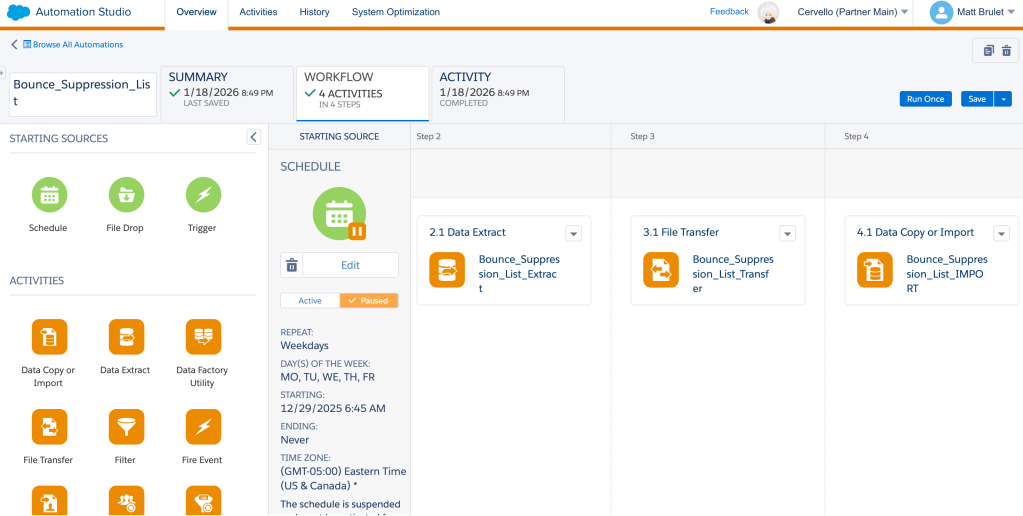Open the 2.1 Data Extract dropdown
Screen dimensions: 1023x516
[x=573, y=233]
